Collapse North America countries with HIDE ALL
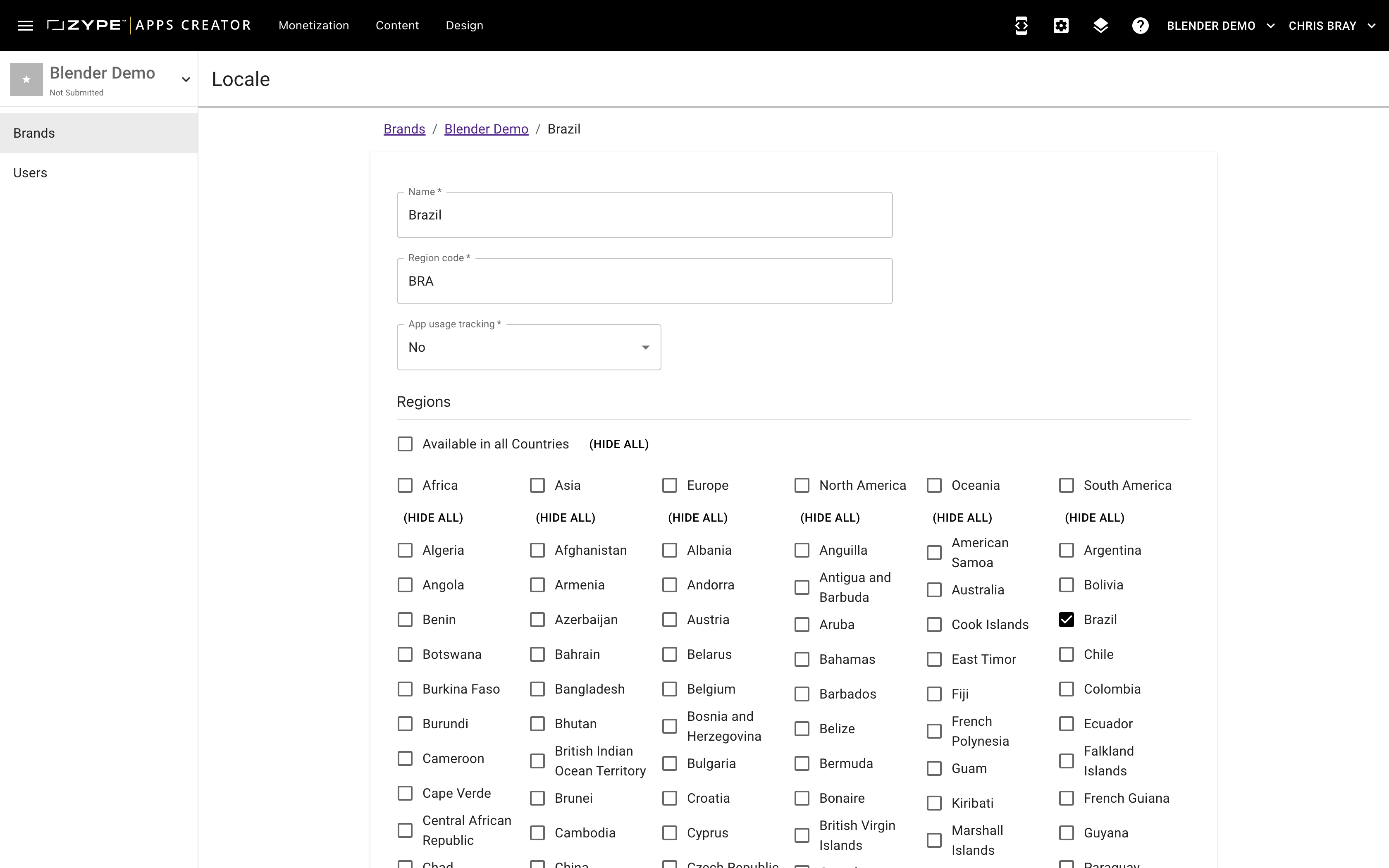The width and height of the screenshot is (1389, 868). [x=830, y=518]
